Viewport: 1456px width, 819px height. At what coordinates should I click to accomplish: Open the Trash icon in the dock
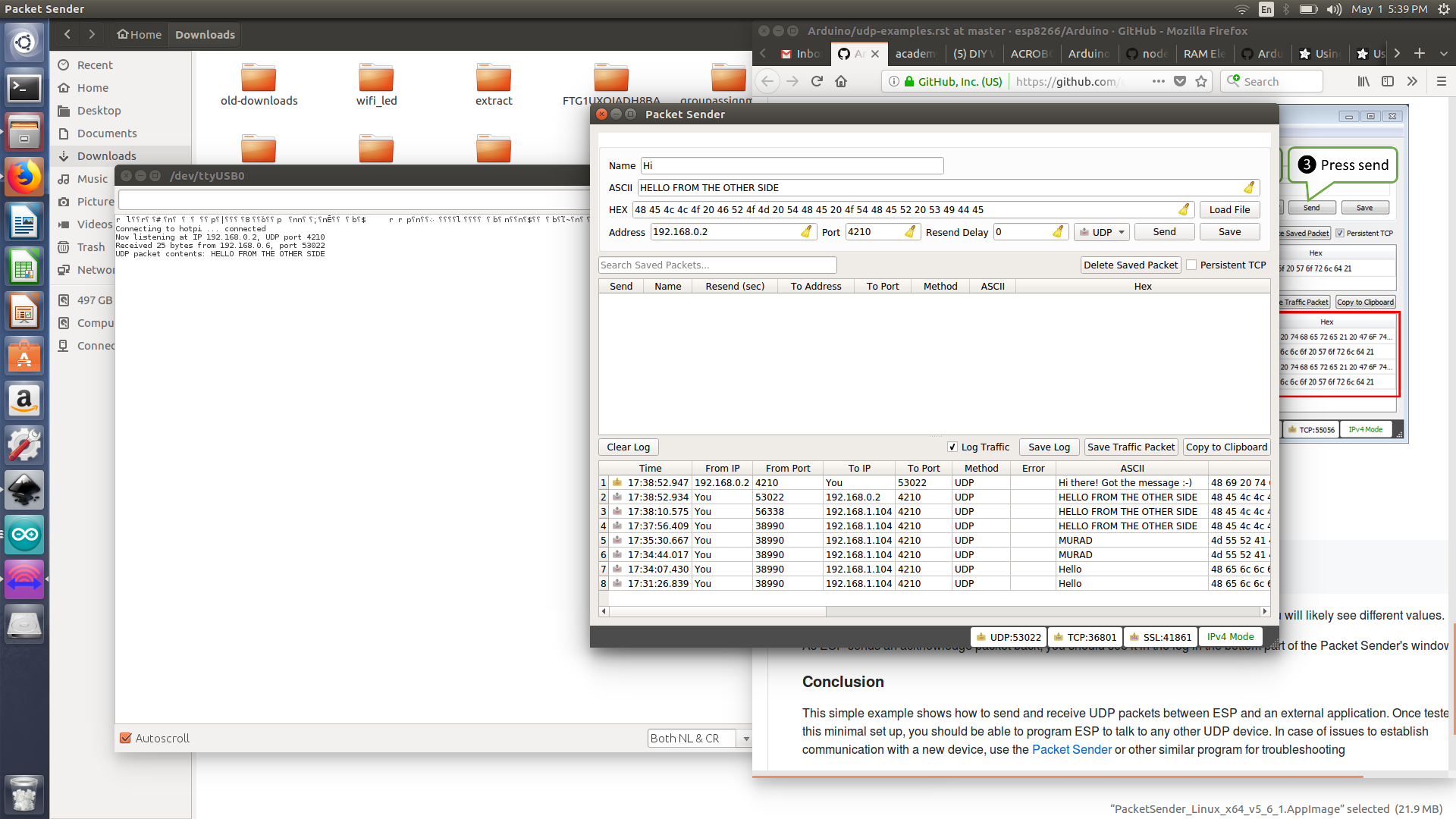pyautogui.click(x=24, y=794)
